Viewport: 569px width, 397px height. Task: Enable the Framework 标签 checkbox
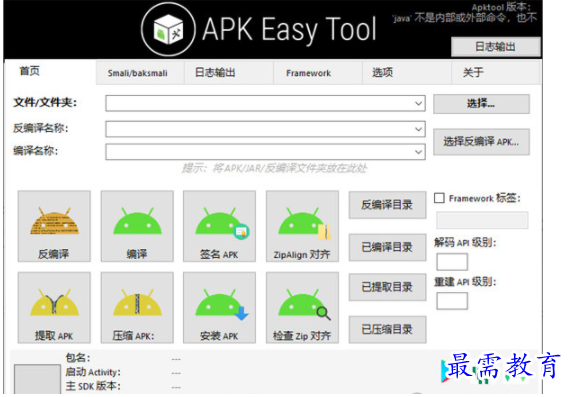pos(439,198)
